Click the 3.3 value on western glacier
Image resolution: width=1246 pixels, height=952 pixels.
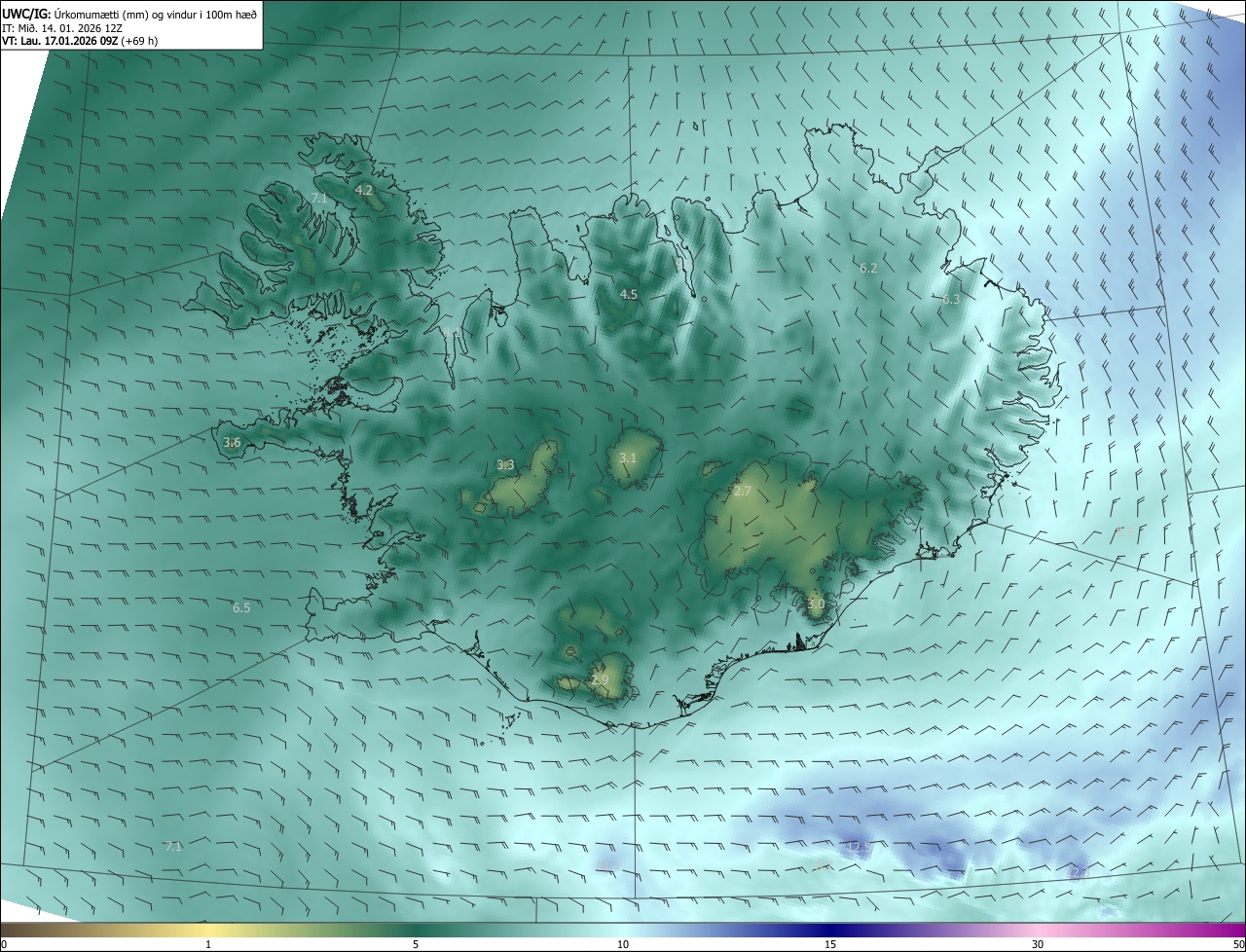pyautogui.click(x=505, y=465)
